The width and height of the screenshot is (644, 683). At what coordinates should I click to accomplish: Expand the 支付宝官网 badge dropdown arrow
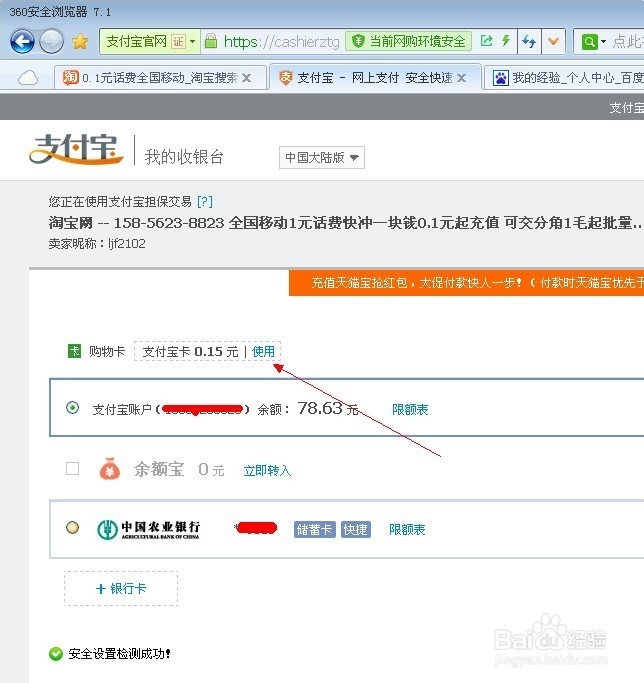(193, 42)
